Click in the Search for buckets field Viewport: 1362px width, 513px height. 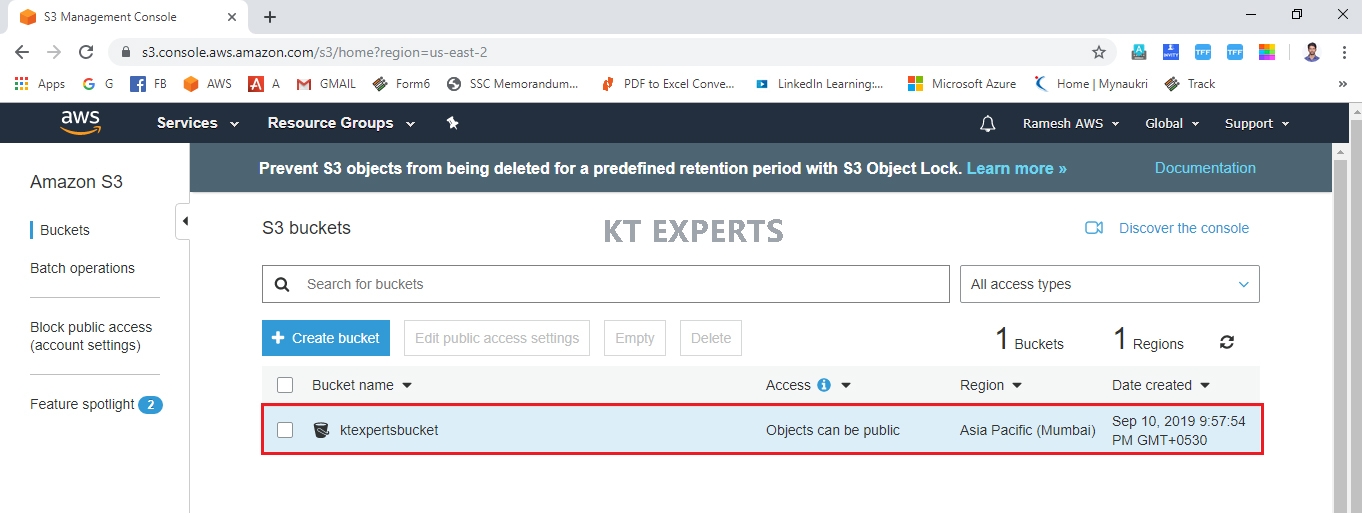coord(605,284)
